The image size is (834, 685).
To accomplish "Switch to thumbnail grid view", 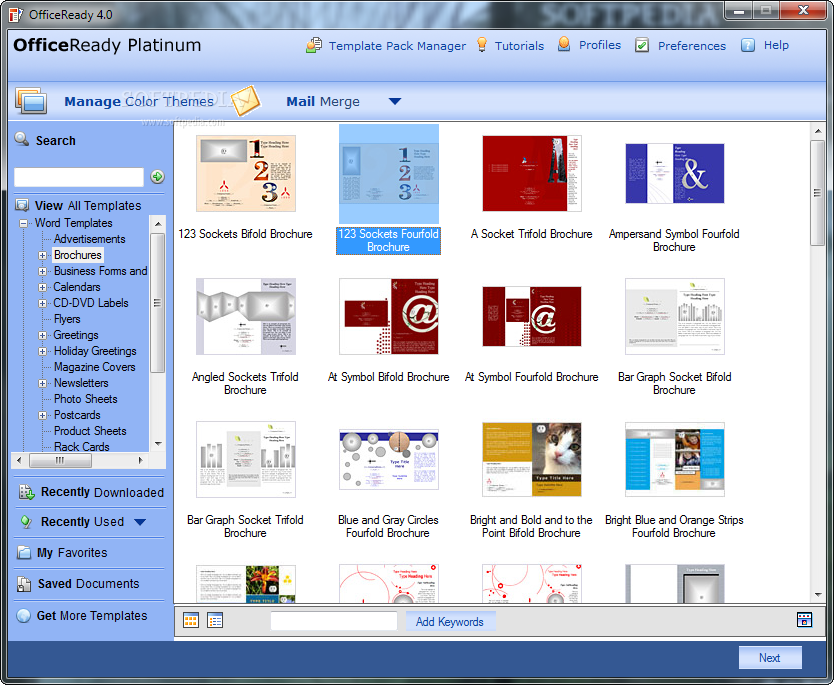I will pos(191,620).
